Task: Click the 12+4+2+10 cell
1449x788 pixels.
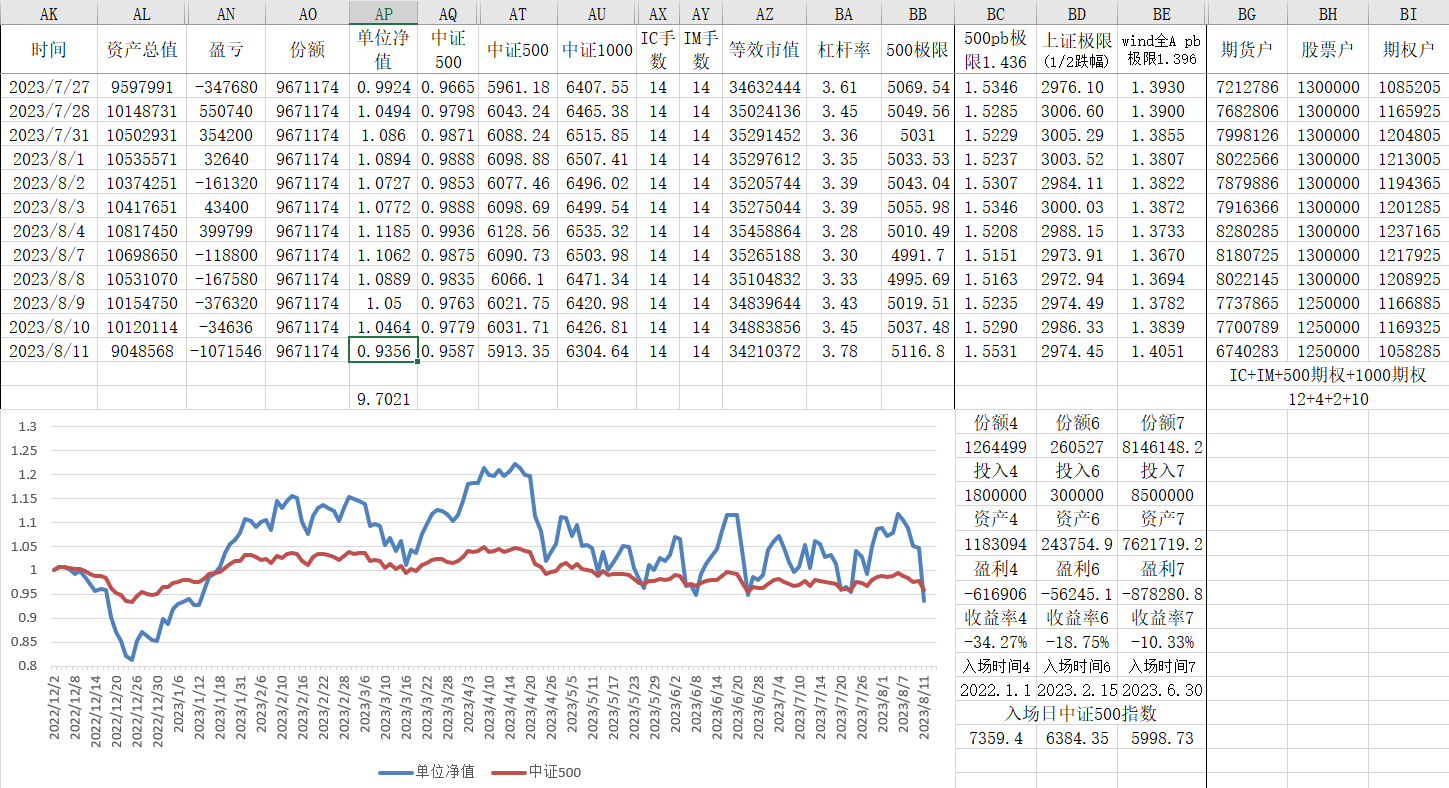Action: point(1327,399)
